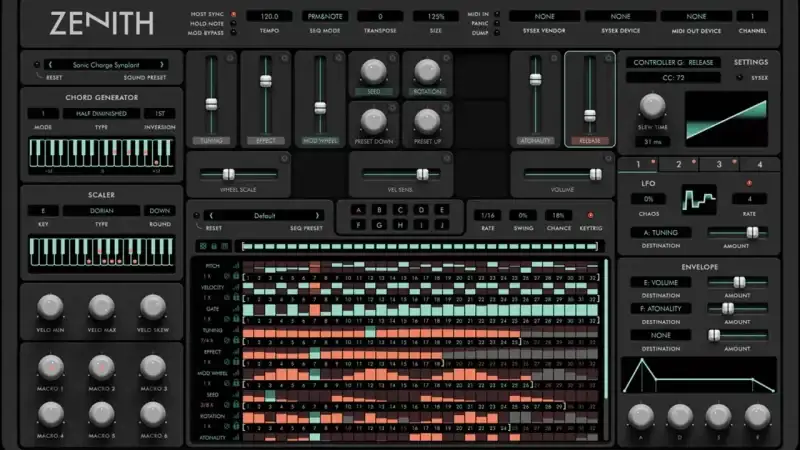Click the Velo Min knob
This screenshot has height=450, width=800.
(x=50, y=307)
